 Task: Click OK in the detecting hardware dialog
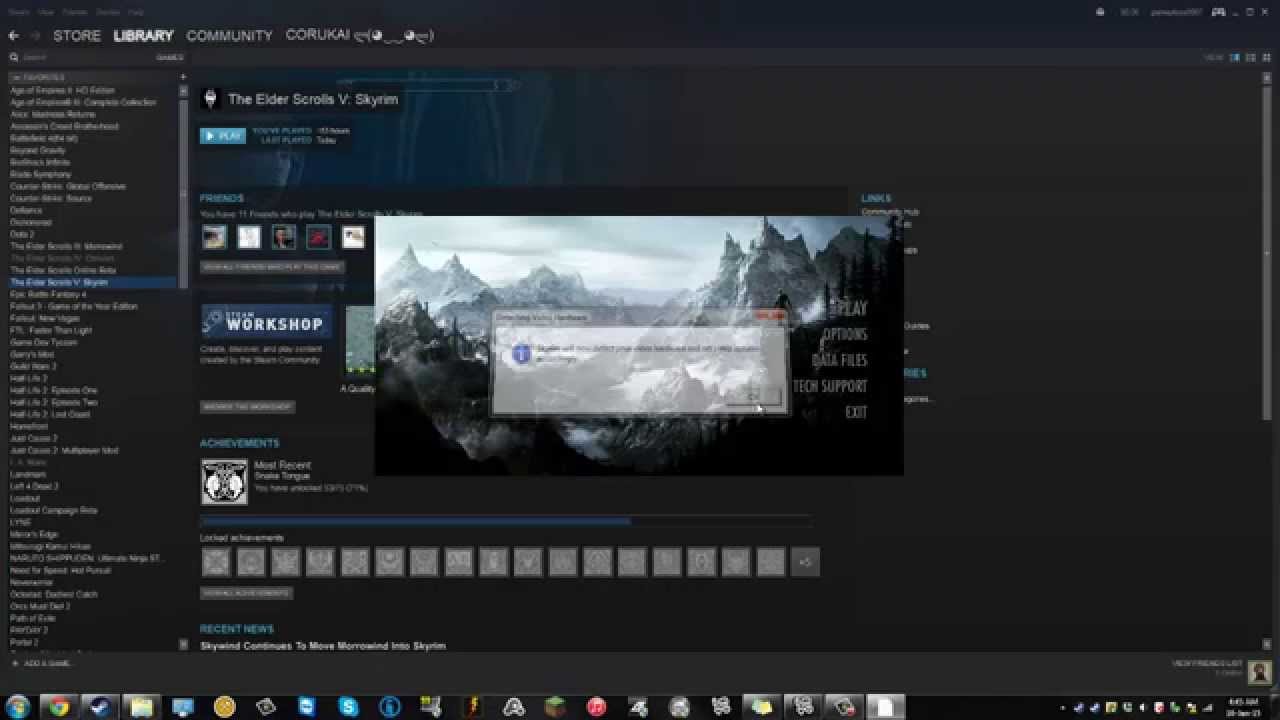(753, 395)
